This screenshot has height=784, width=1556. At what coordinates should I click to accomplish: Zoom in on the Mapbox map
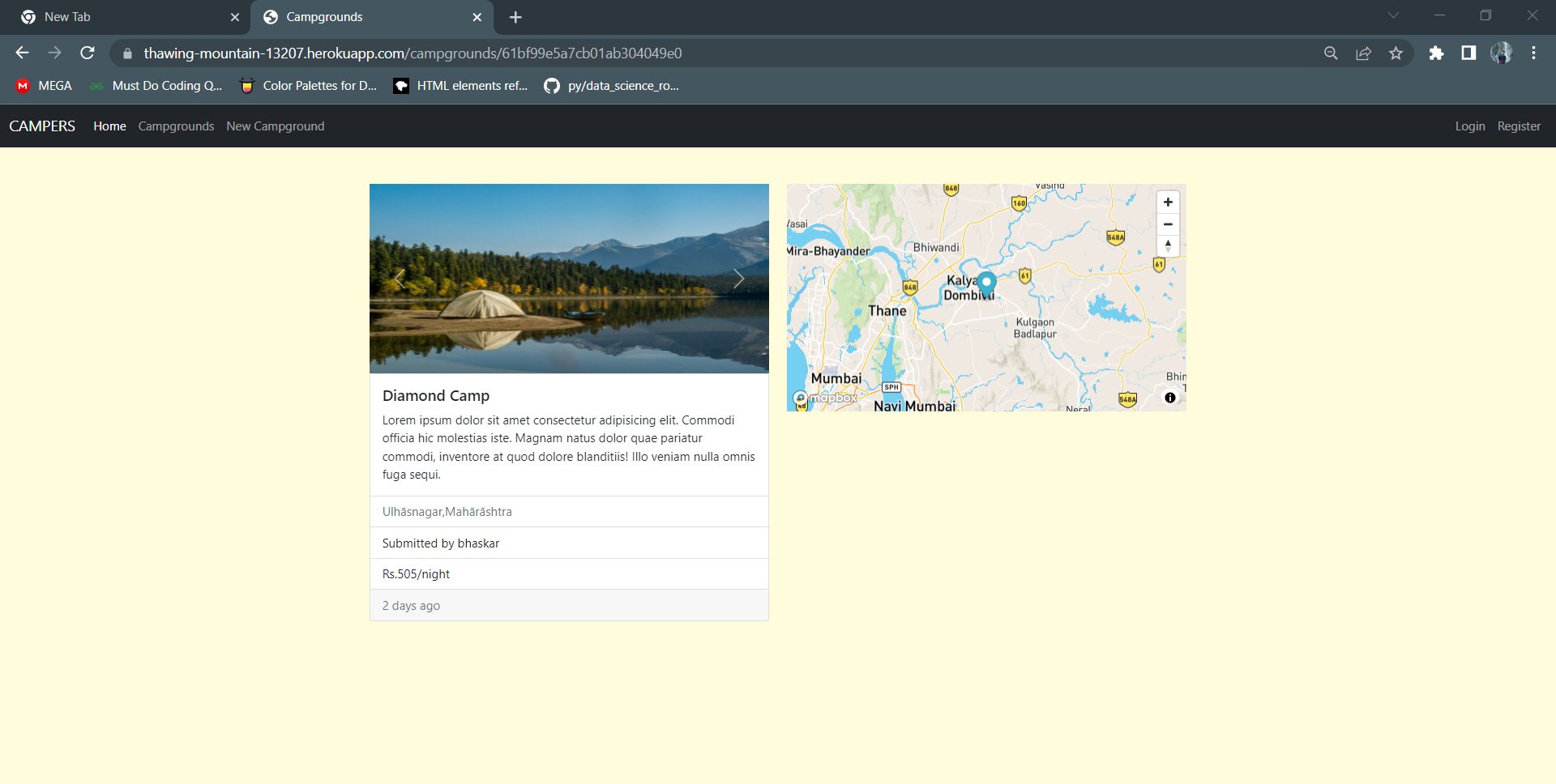pyautogui.click(x=1168, y=202)
